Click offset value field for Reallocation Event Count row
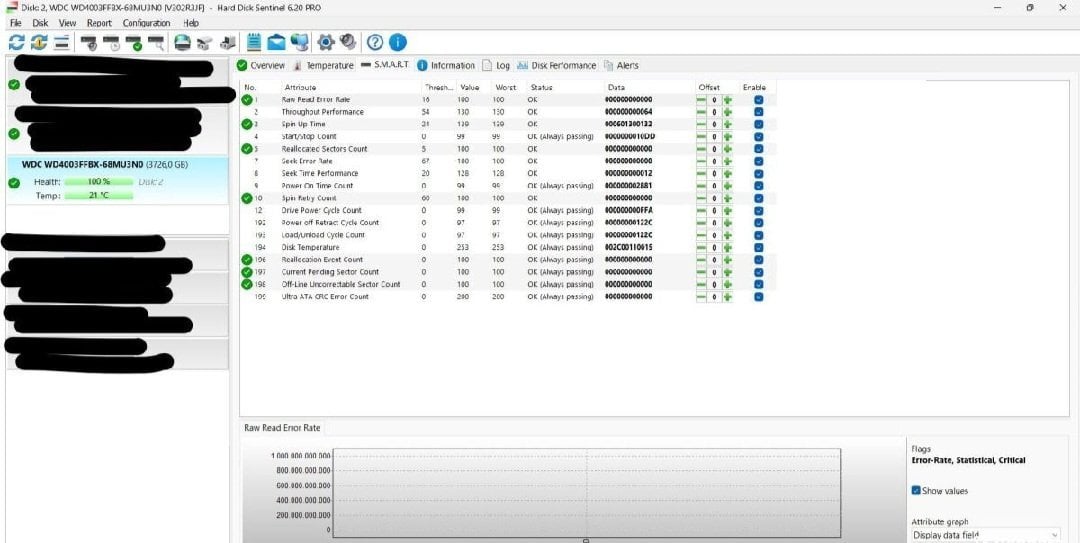 pyautogui.click(x=714, y=260)
